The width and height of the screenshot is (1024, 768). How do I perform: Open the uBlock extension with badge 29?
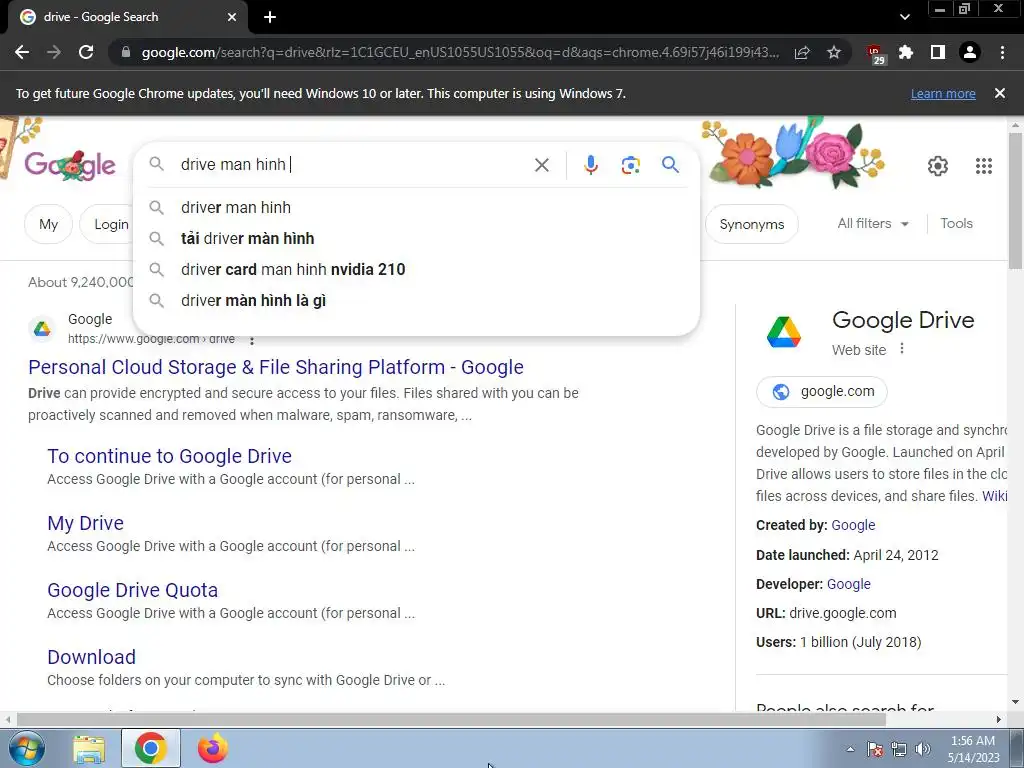tap(876, 54)
